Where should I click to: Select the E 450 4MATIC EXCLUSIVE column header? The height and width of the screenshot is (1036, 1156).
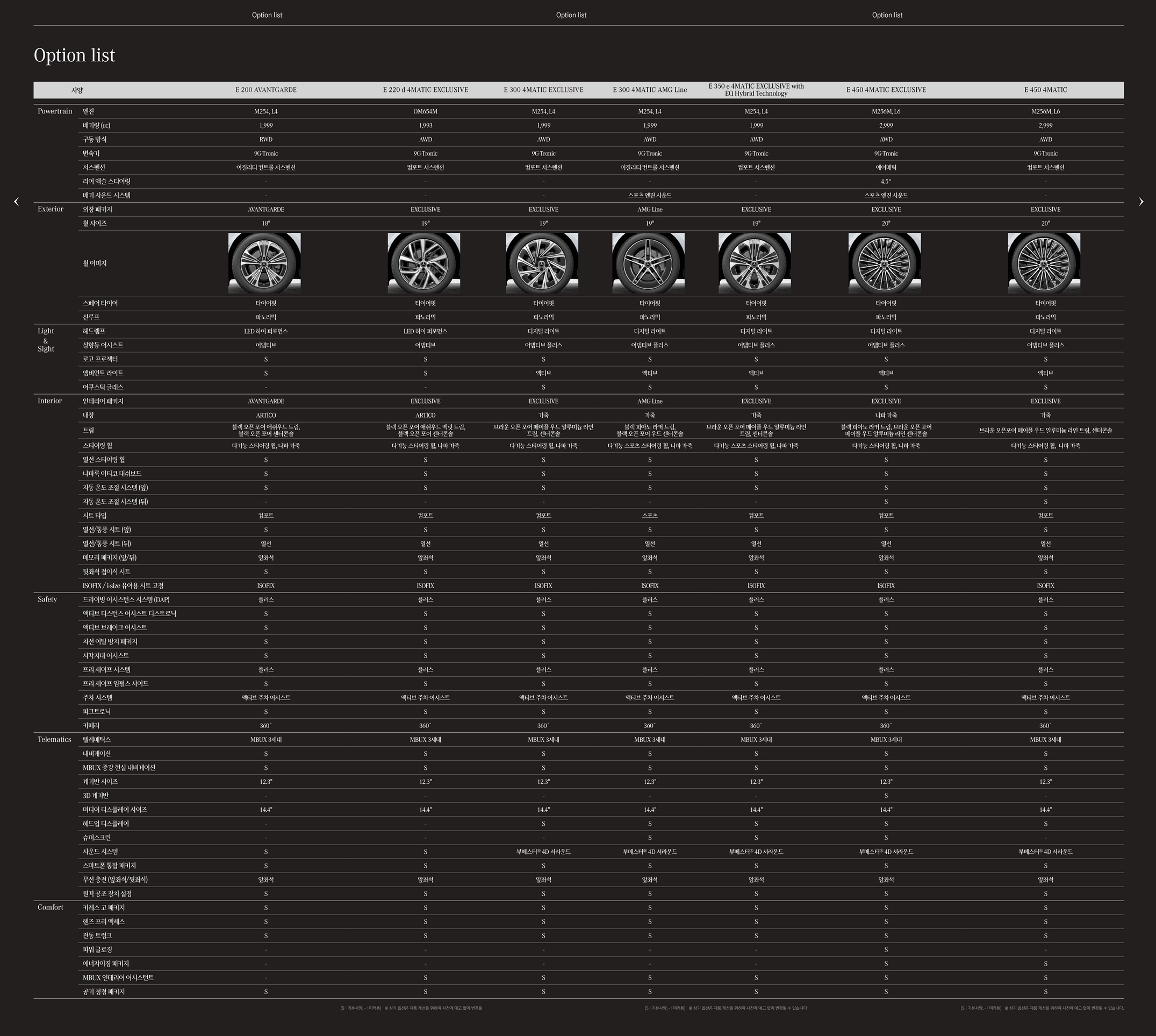[886, 90]
